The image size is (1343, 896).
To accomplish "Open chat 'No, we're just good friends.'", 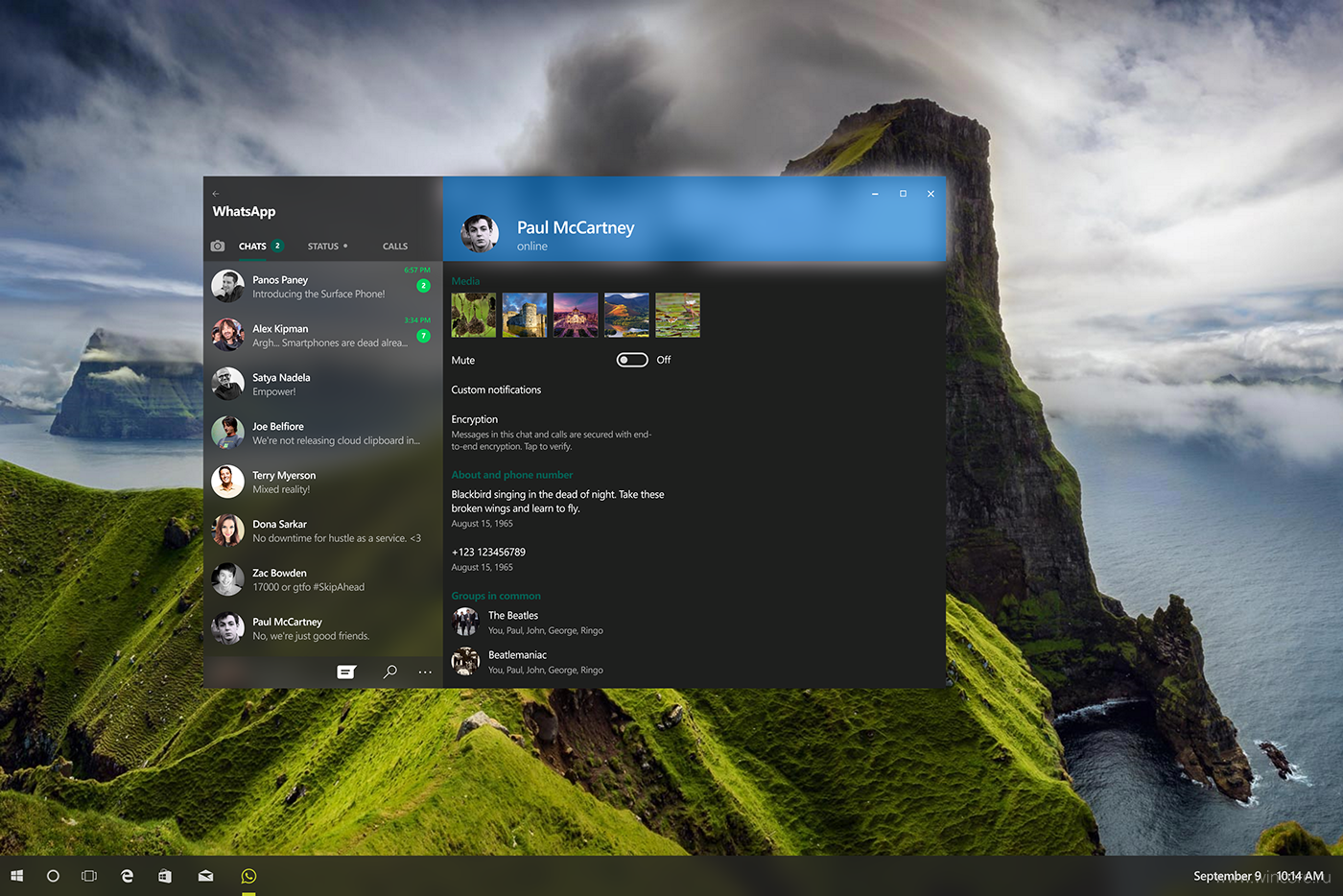I will [x=322, y=628].
